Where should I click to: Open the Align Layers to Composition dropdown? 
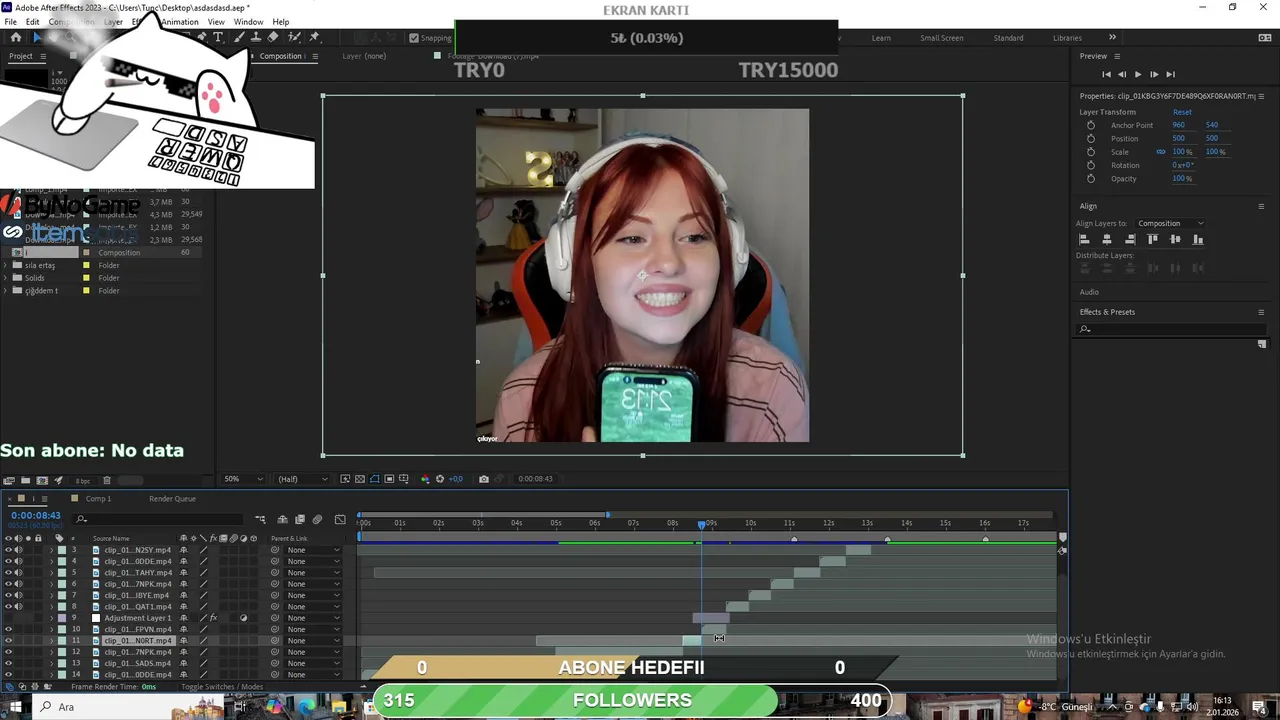coord(1170,223)
